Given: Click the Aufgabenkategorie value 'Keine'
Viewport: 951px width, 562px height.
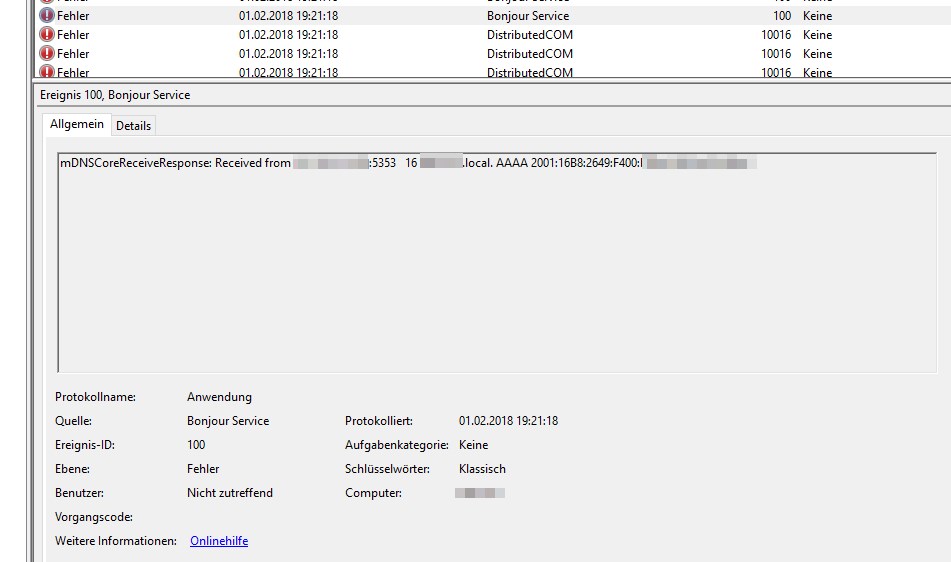Looking at the screenshot, I should click(474, 445).
